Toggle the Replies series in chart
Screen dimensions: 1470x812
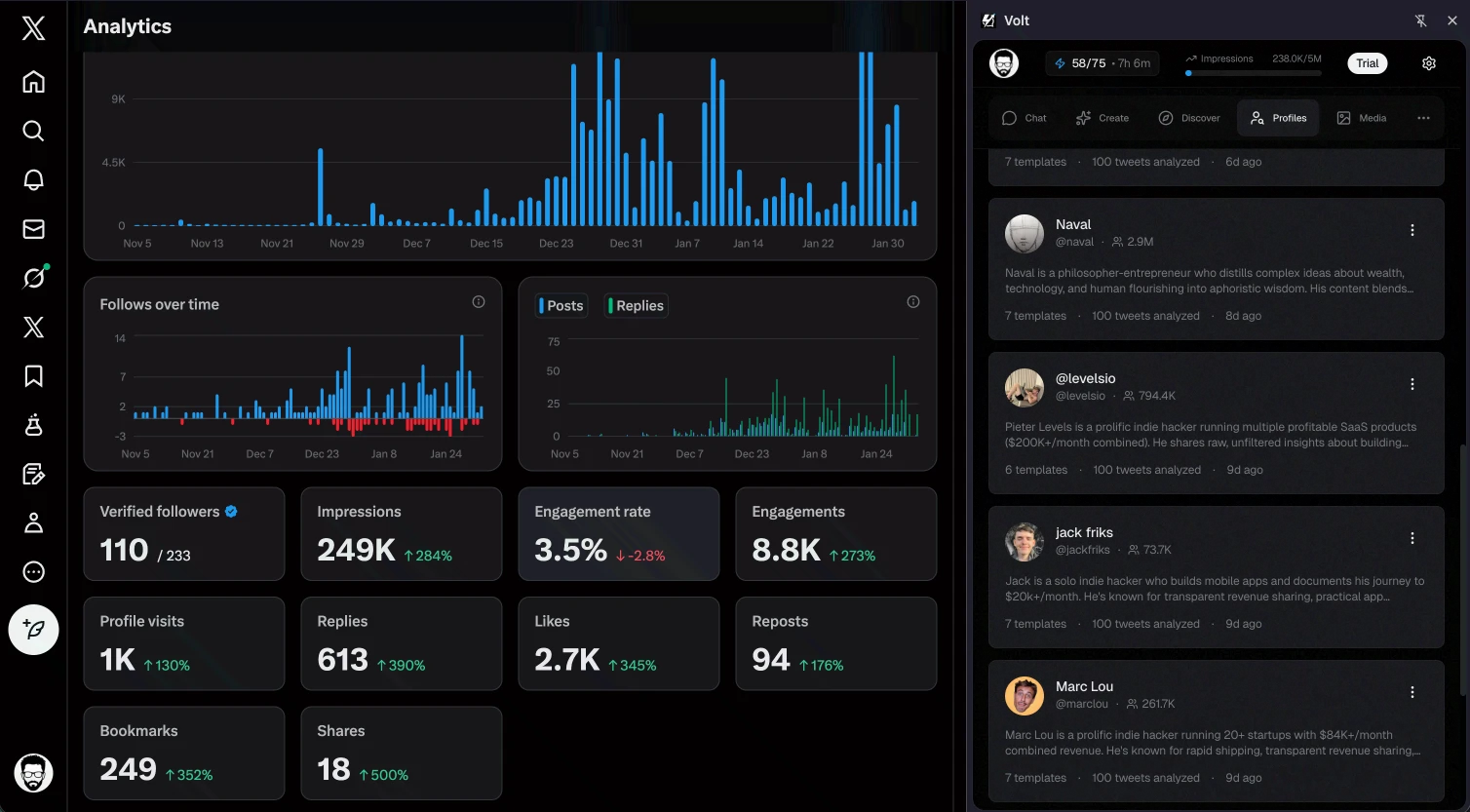(637, 306)
